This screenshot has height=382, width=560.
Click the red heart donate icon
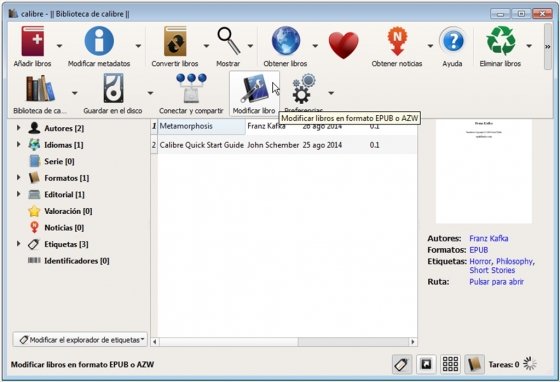[x=343, y=45]
